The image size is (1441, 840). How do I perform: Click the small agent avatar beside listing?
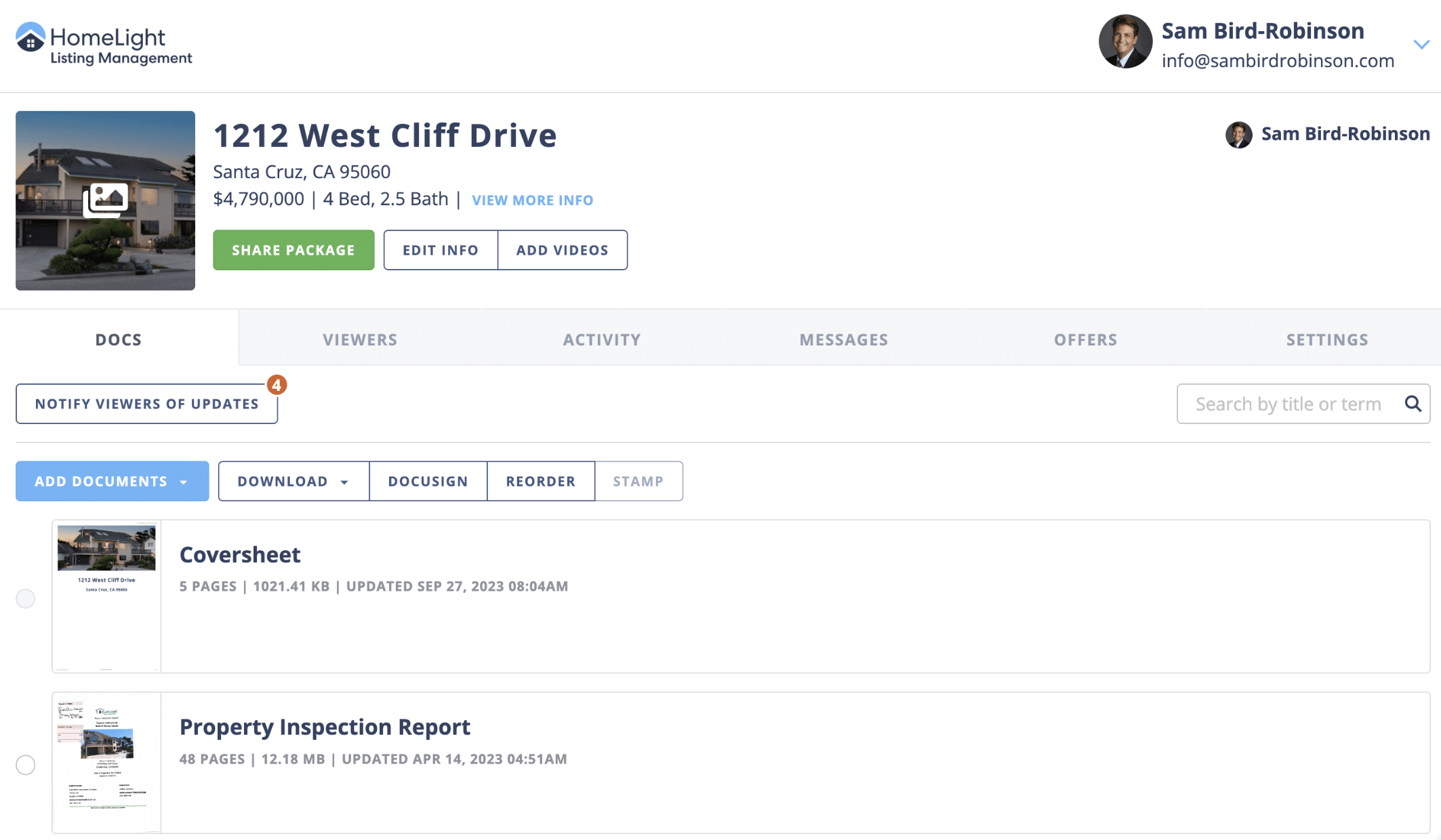pyautogui.click(x=1238, y=135)
